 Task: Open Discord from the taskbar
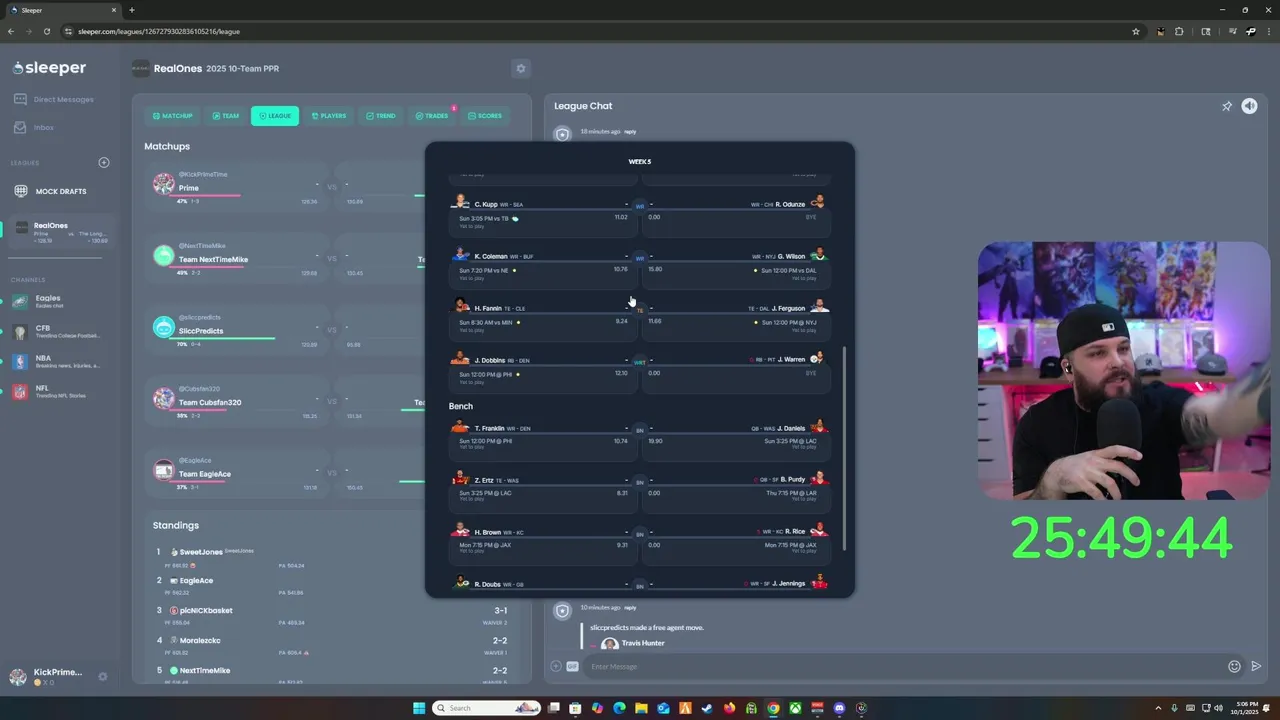point(839,708)
